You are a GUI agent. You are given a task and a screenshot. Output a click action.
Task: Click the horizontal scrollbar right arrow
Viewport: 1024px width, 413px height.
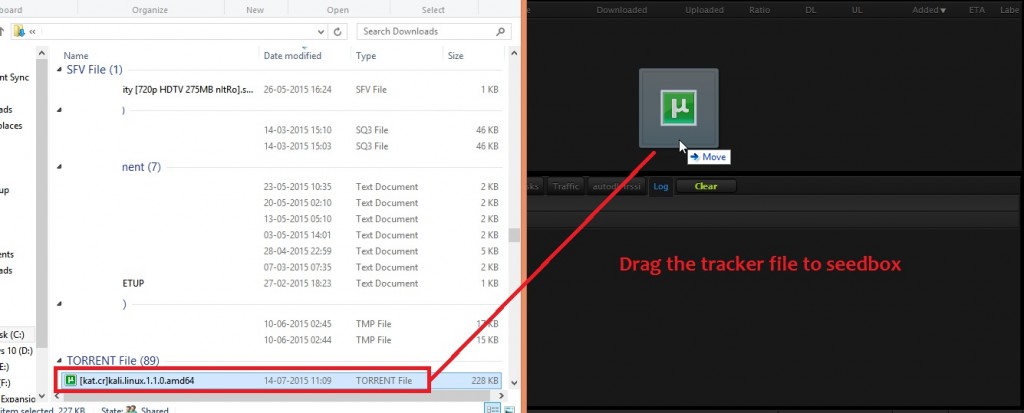pyautogui.click(x=503, y=396)
